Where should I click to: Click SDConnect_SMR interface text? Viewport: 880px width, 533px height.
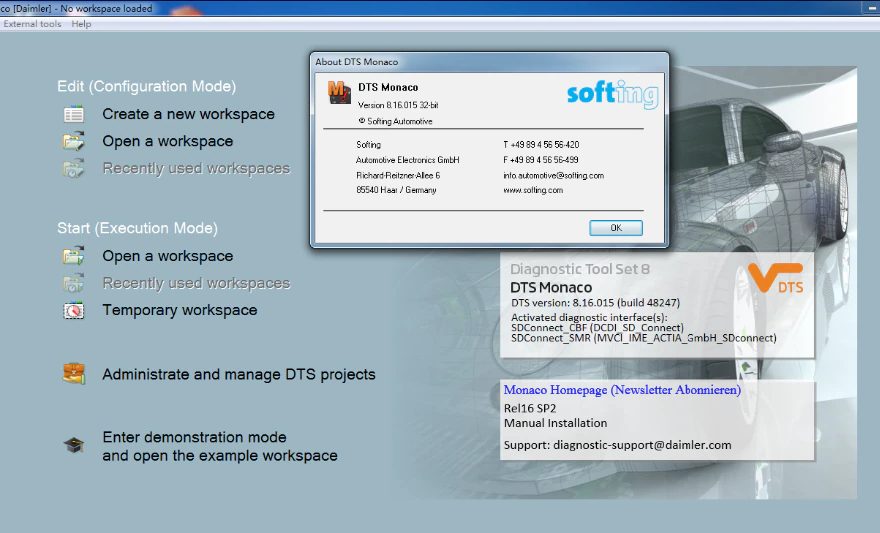[x=644, y=338]
